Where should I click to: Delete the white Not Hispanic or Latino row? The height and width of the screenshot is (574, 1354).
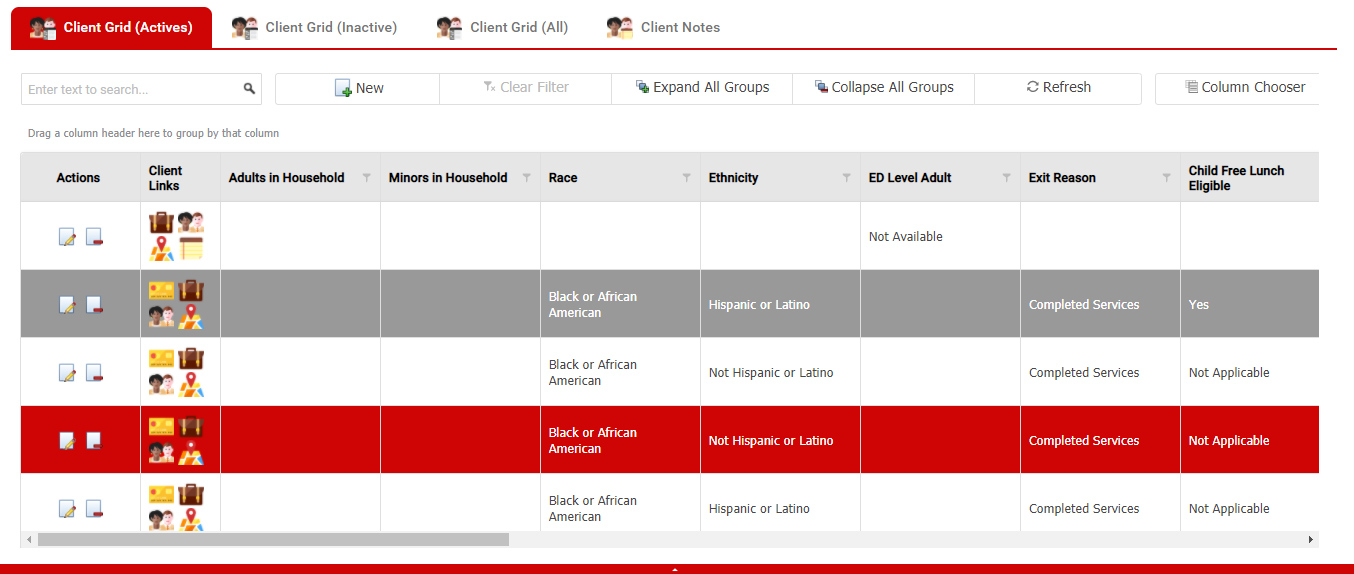pyautogui.click(x=94, y=373)
